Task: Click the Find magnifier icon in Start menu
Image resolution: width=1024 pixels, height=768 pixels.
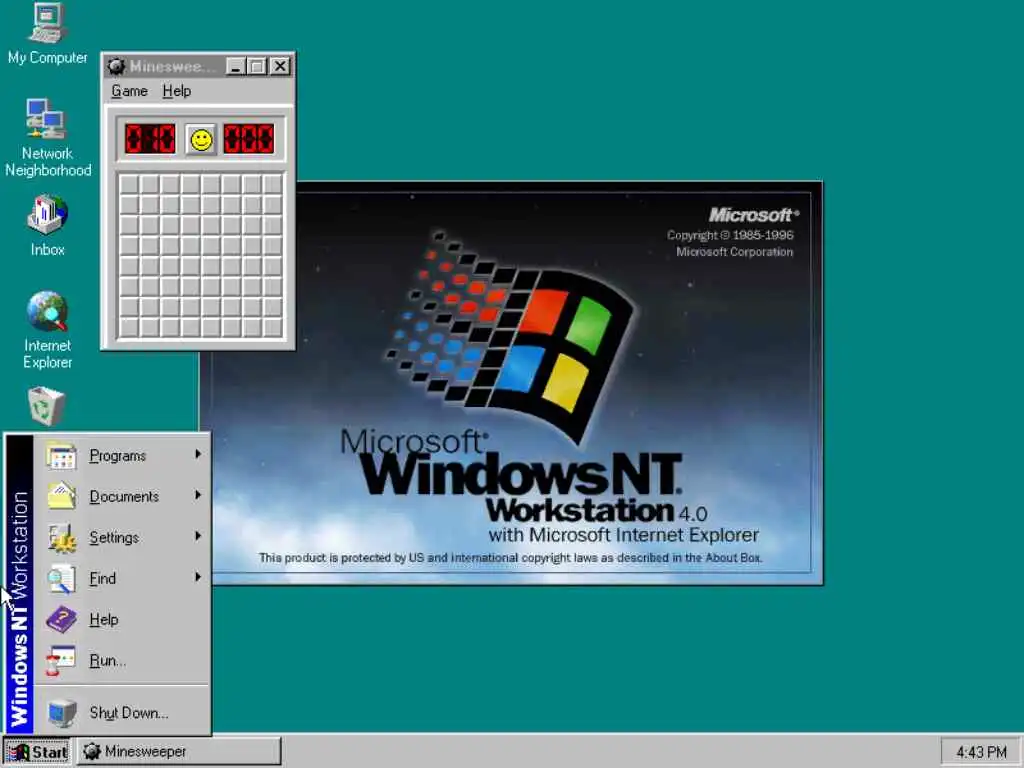Action: pyautogui.click(x=61, y=579)
